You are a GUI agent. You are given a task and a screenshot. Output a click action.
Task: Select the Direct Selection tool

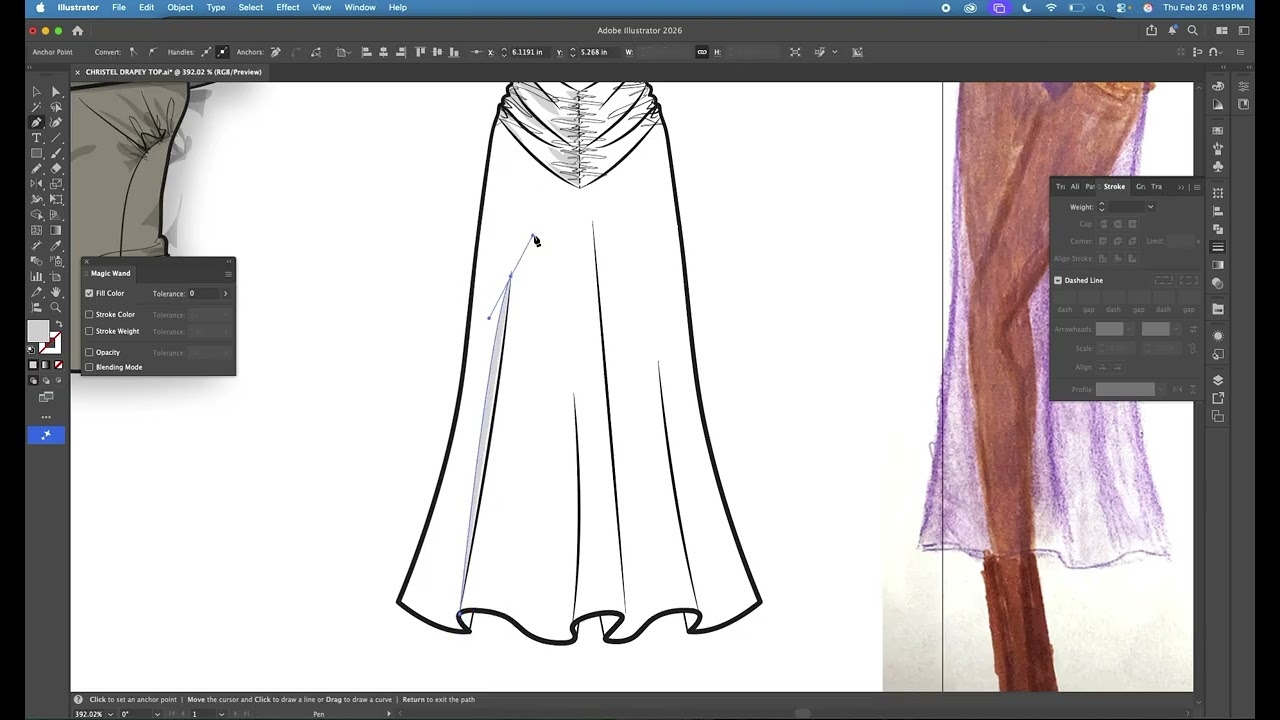(56, 92)
